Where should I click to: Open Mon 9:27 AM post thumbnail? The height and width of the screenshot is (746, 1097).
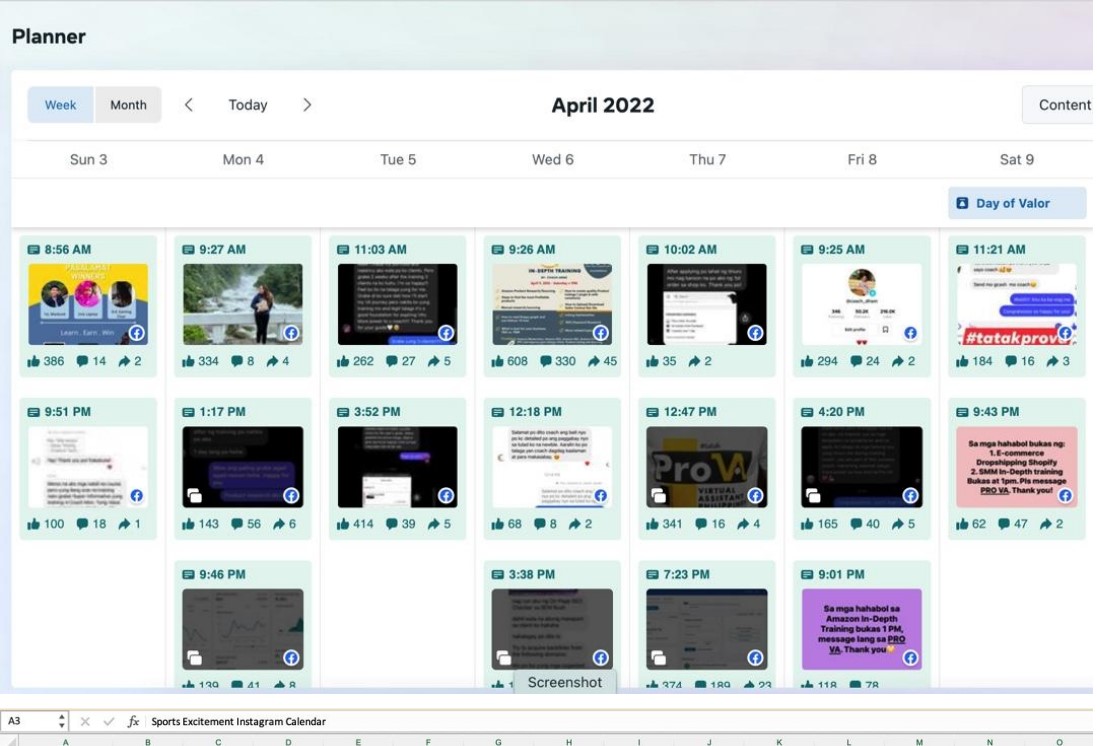[x=243, y=304]
